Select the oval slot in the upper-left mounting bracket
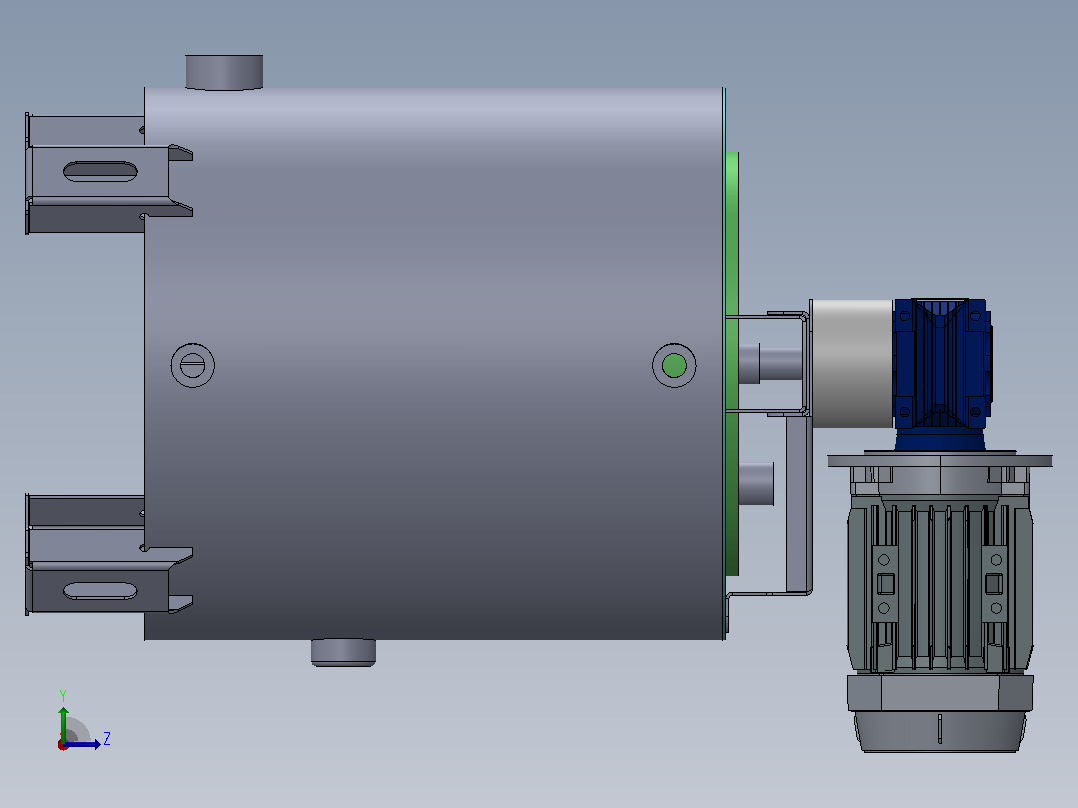Image resolution: width=1078 pixels, height=808 pixels. [100, 171]
